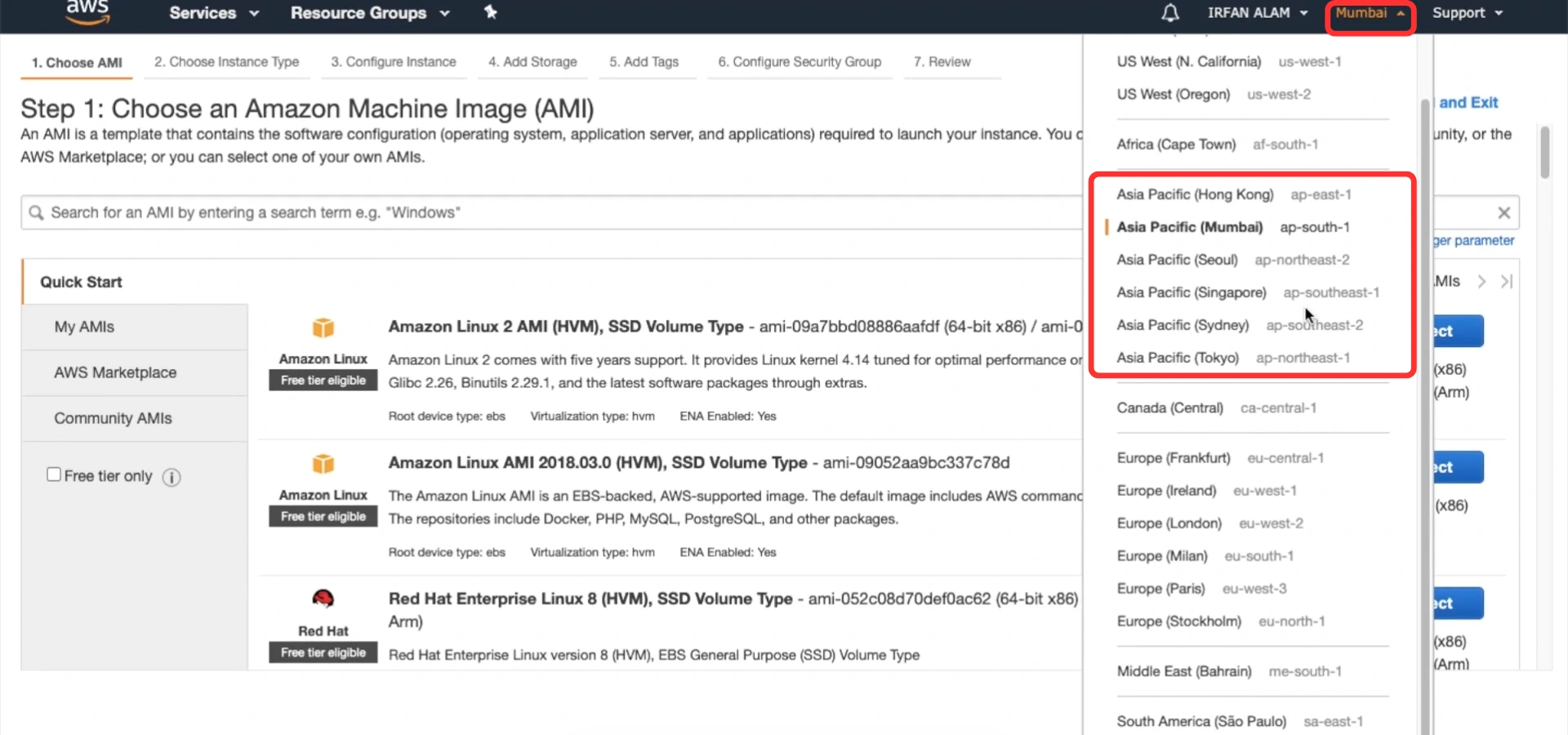Click Select button for Amazon Linux 2018.03.0
The width and height of the screenshot is (1568, 735).
[x=1459, y=468]
